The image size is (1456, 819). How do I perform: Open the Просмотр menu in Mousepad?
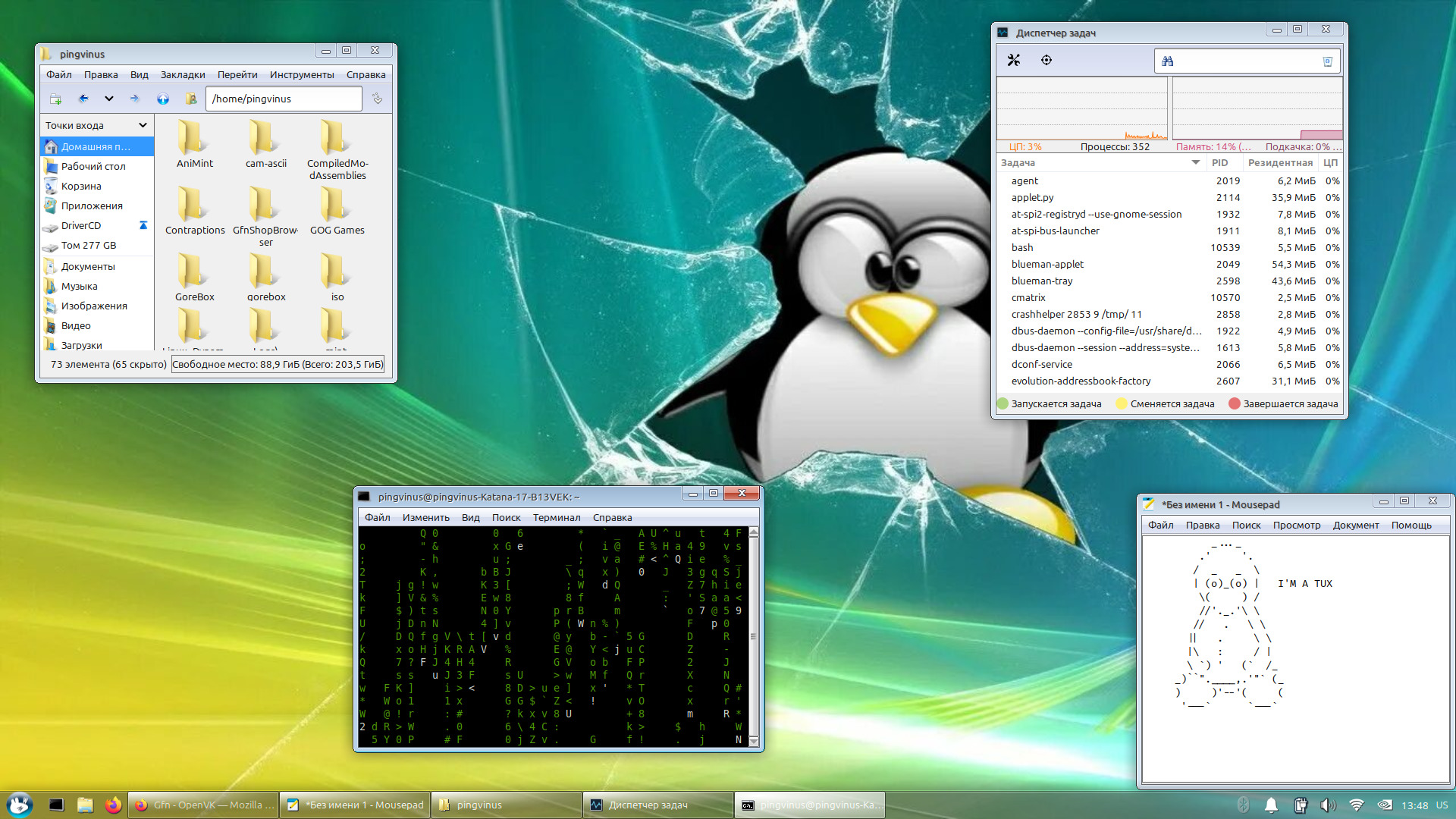(1297, 525)
